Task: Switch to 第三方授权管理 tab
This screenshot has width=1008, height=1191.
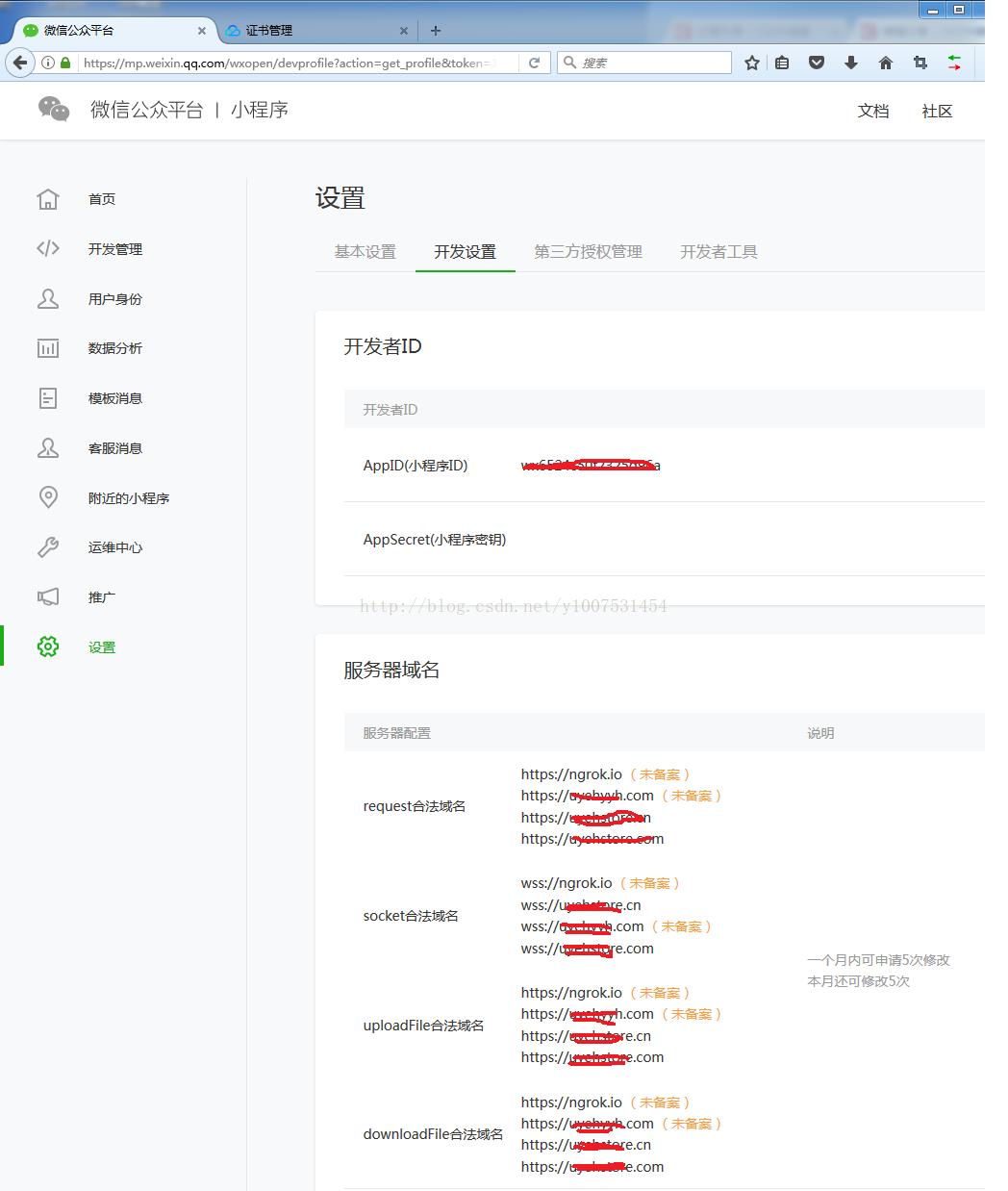Action: point(588,252)
